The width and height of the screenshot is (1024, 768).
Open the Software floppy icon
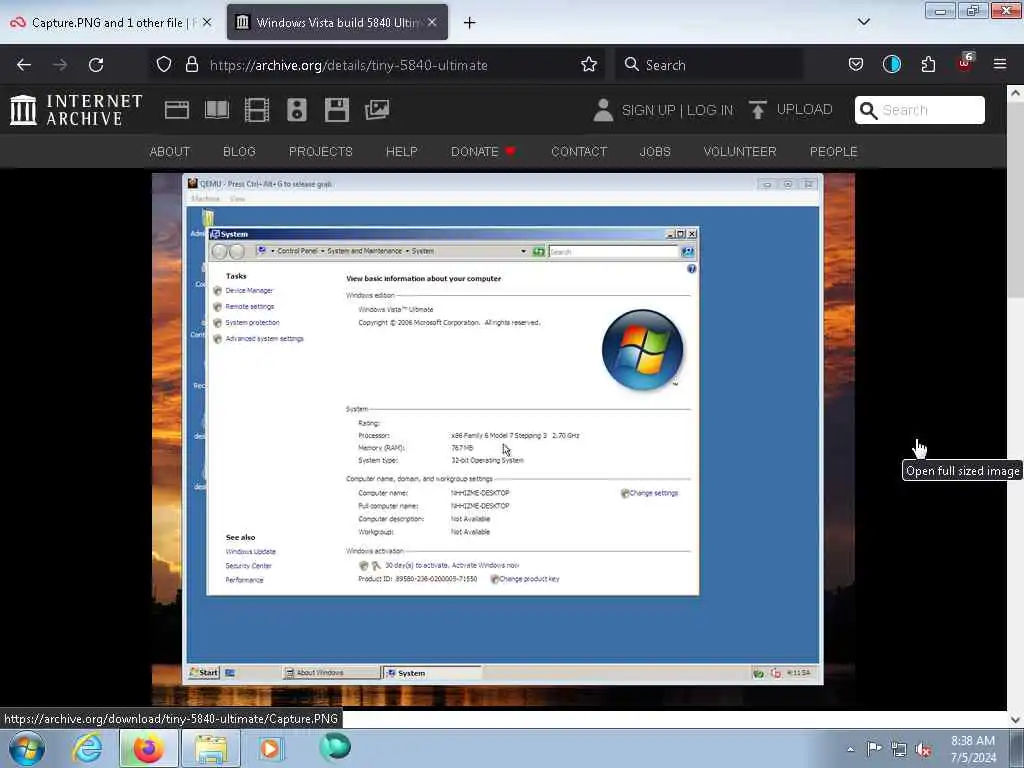coord(337,110)
